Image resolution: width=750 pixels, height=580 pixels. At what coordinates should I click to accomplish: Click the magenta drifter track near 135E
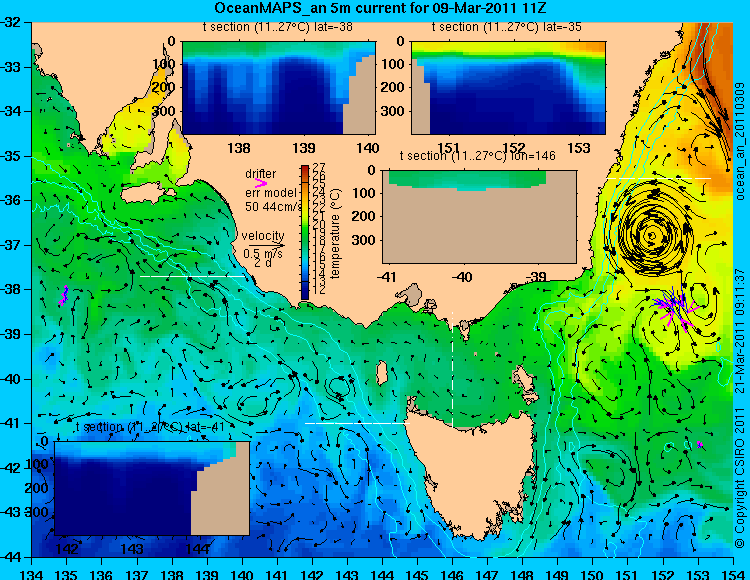coord(63,295)
